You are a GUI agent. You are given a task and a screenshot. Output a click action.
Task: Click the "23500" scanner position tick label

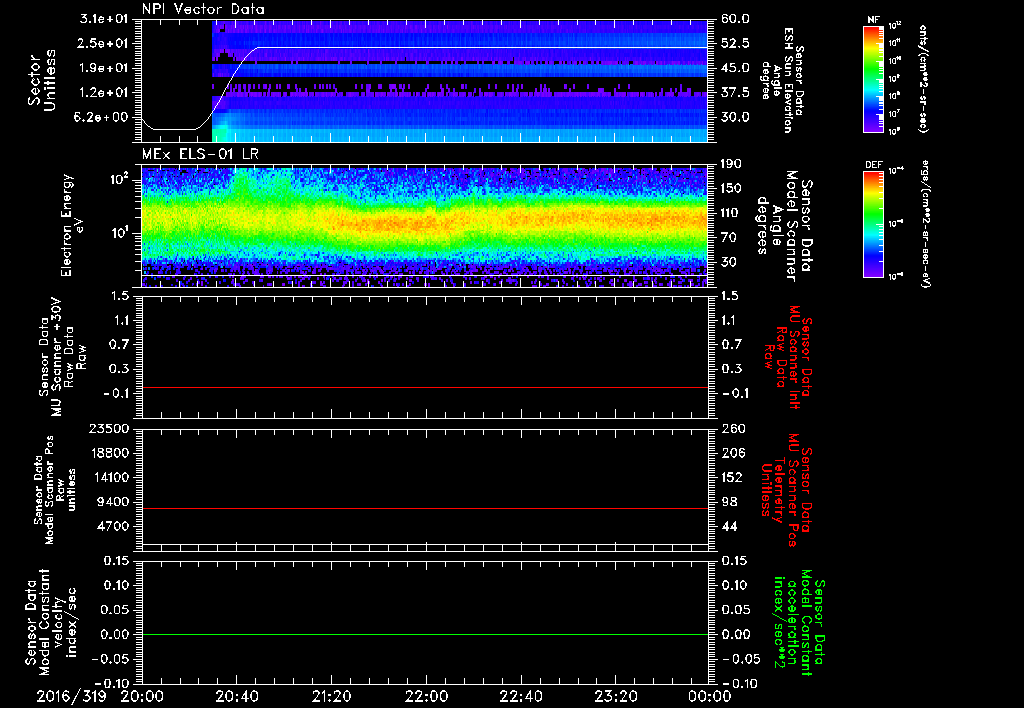[110, 429]
